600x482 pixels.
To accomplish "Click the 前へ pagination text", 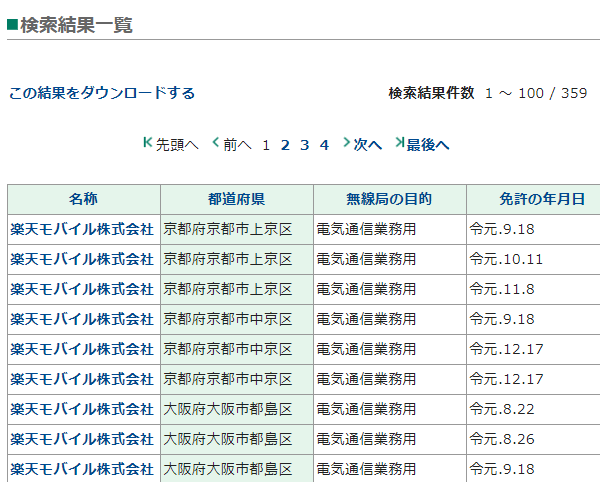I will click(238, 145).
